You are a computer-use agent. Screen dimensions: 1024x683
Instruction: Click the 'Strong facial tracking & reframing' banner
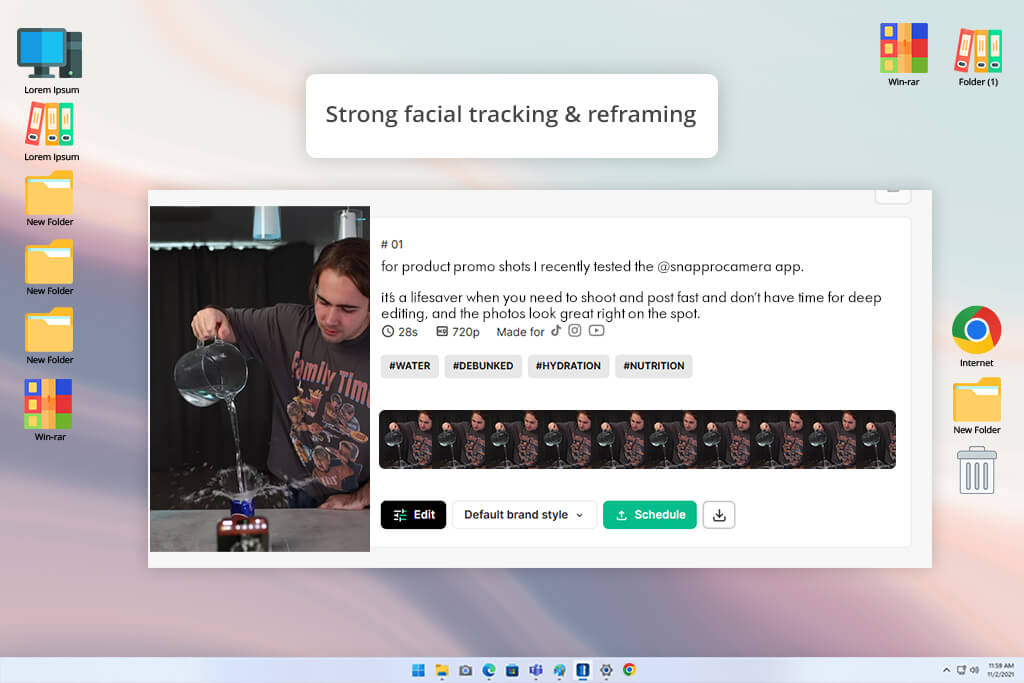(x=512, y=116)
